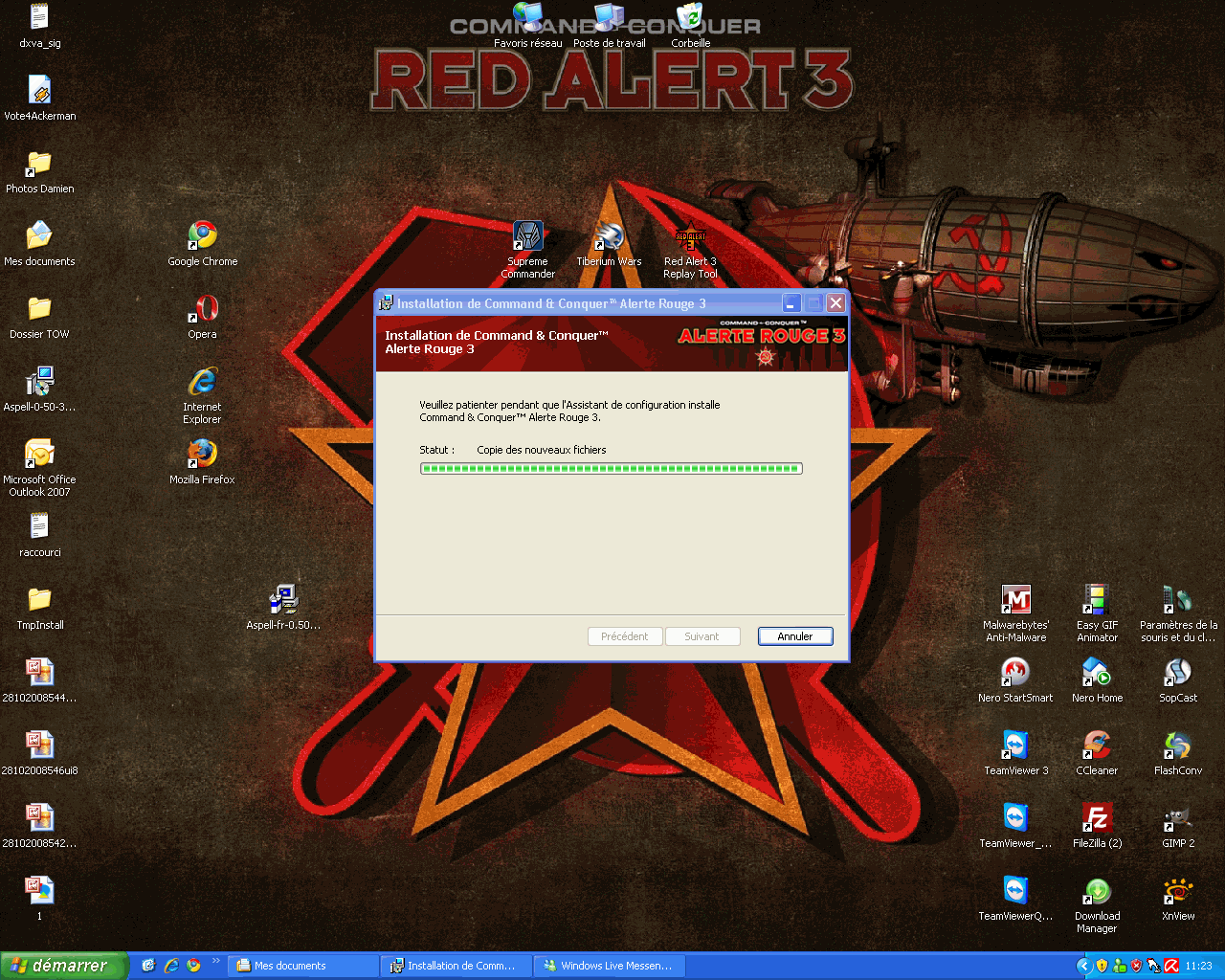
Task: Launch Internet Explorer from the quick launch bar
Action: coord(171,966)
